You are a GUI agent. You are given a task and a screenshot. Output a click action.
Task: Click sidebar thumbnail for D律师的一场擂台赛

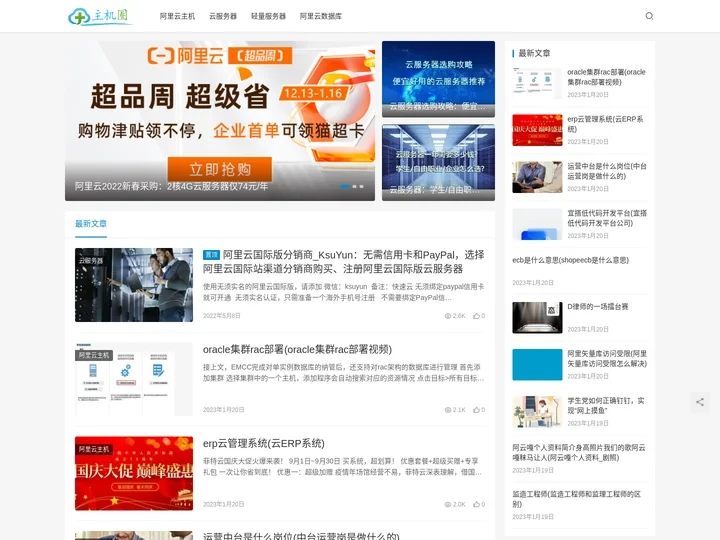(537, 318)
